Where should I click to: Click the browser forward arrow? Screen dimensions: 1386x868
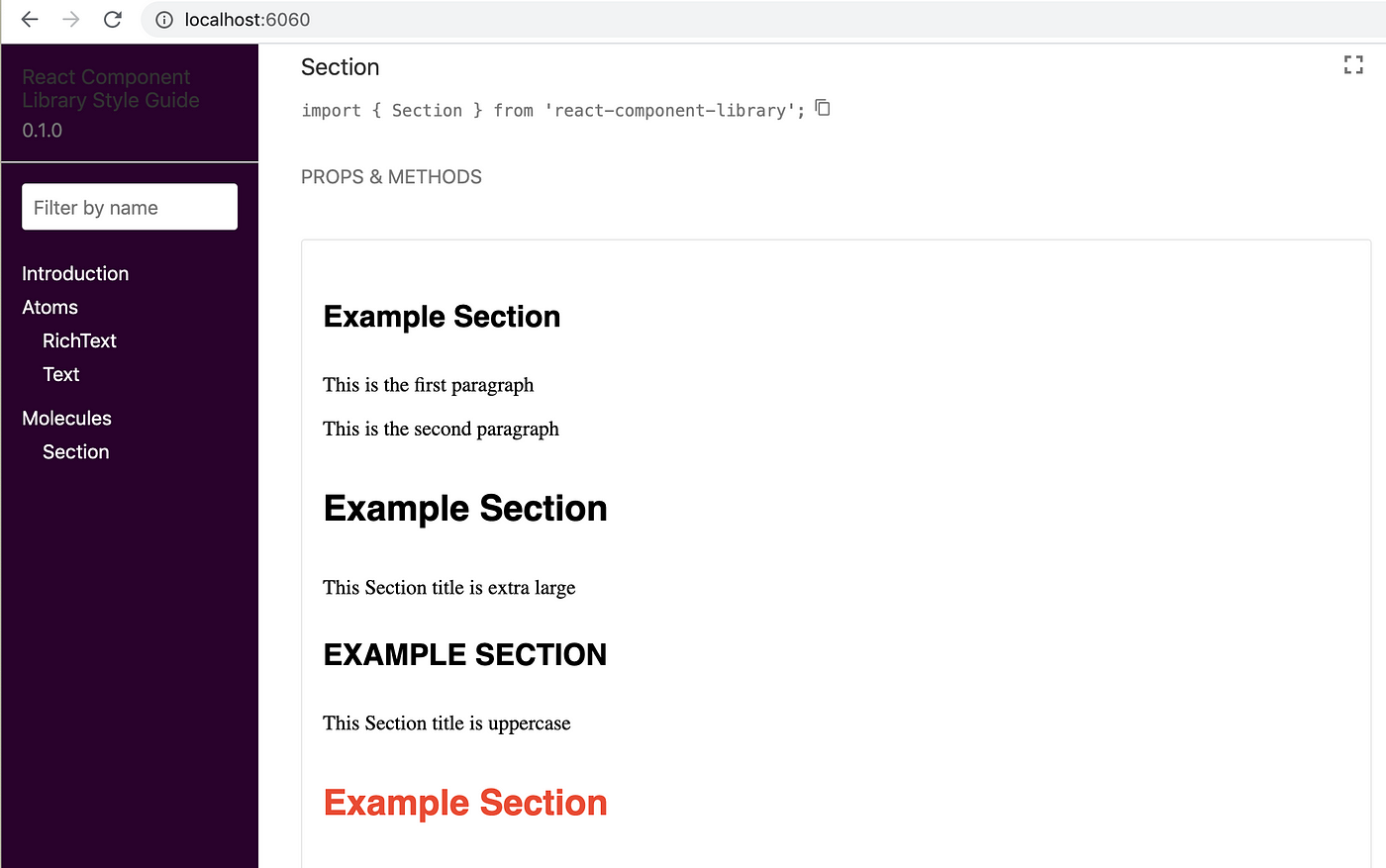[71, 19]
